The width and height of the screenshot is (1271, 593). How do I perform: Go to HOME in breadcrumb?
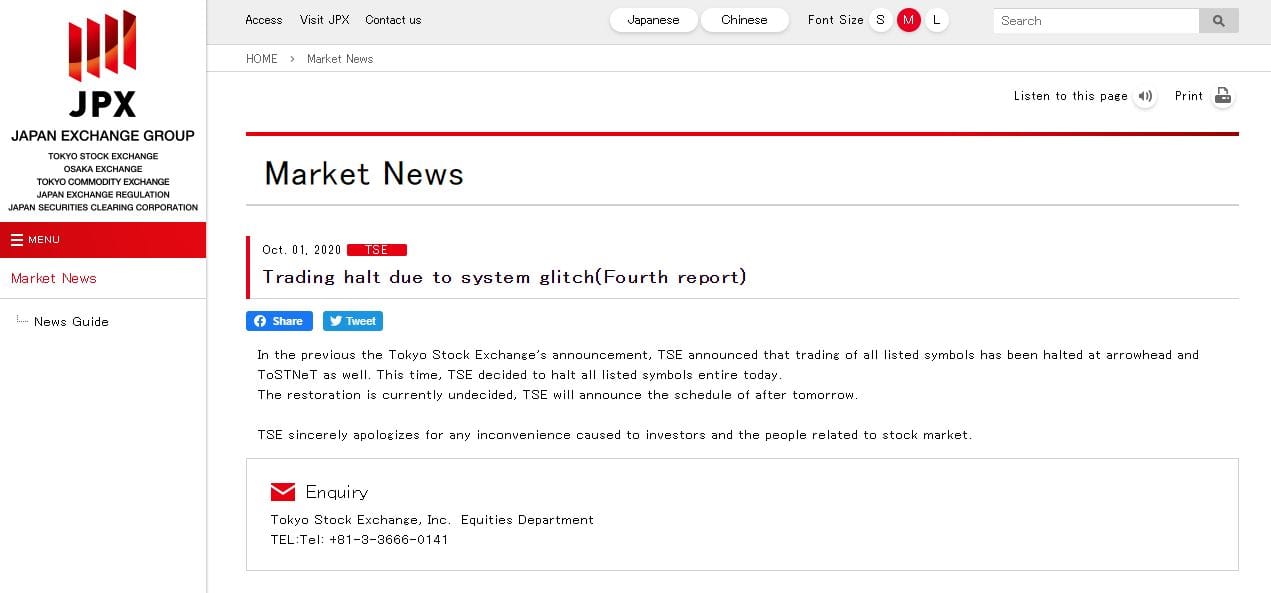262,59
